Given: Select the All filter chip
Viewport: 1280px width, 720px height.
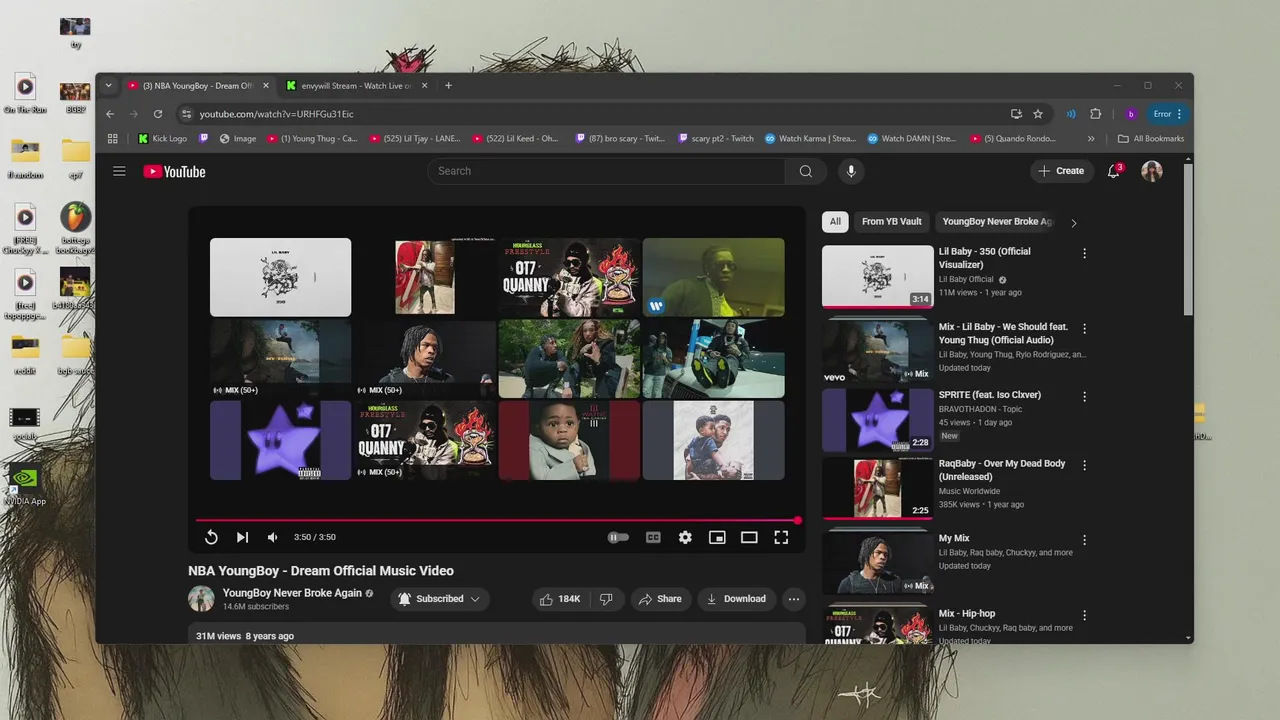Looking at the screenshot, I should (835, 222).
